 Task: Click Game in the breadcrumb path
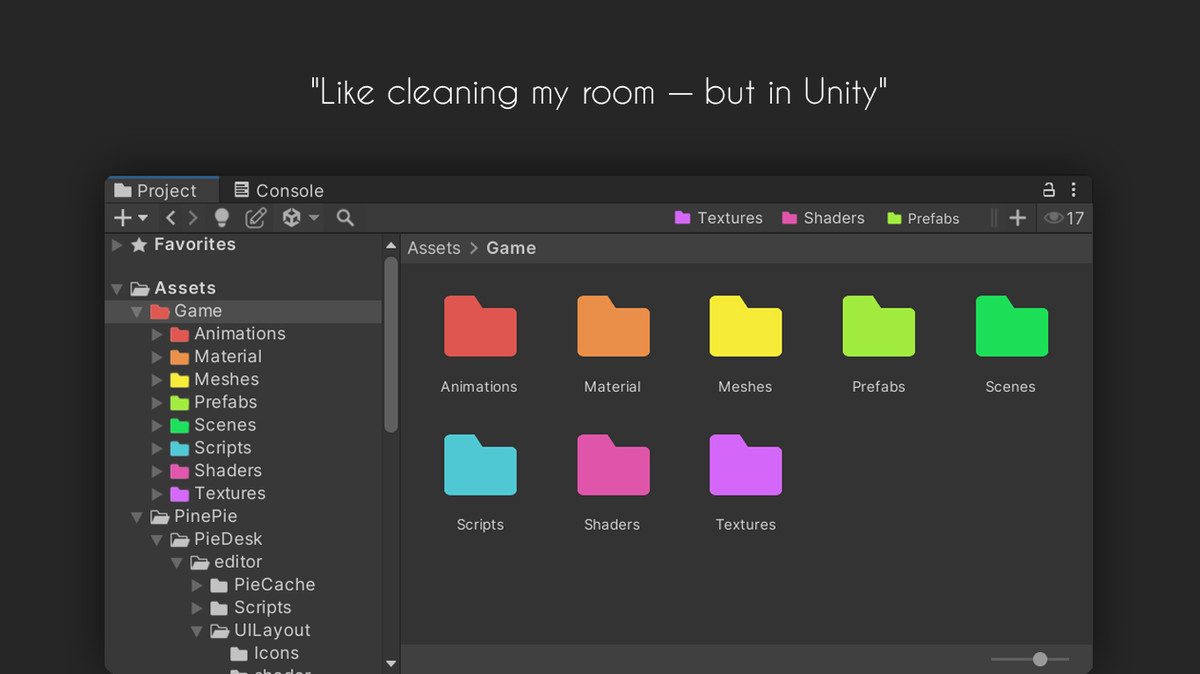(x=511, y=248)
